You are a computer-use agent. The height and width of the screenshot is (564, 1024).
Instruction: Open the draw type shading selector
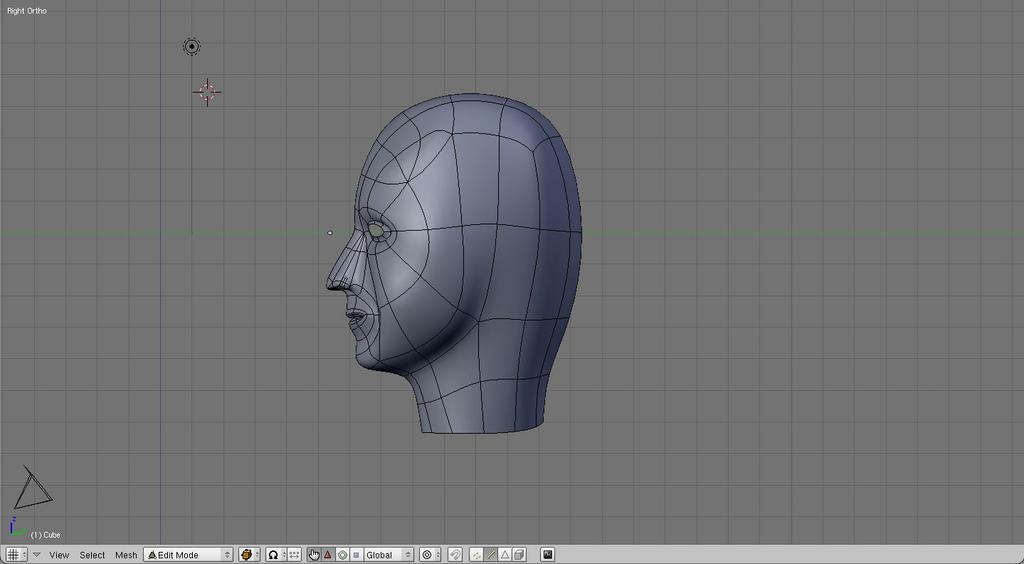(x=249, y=555)
